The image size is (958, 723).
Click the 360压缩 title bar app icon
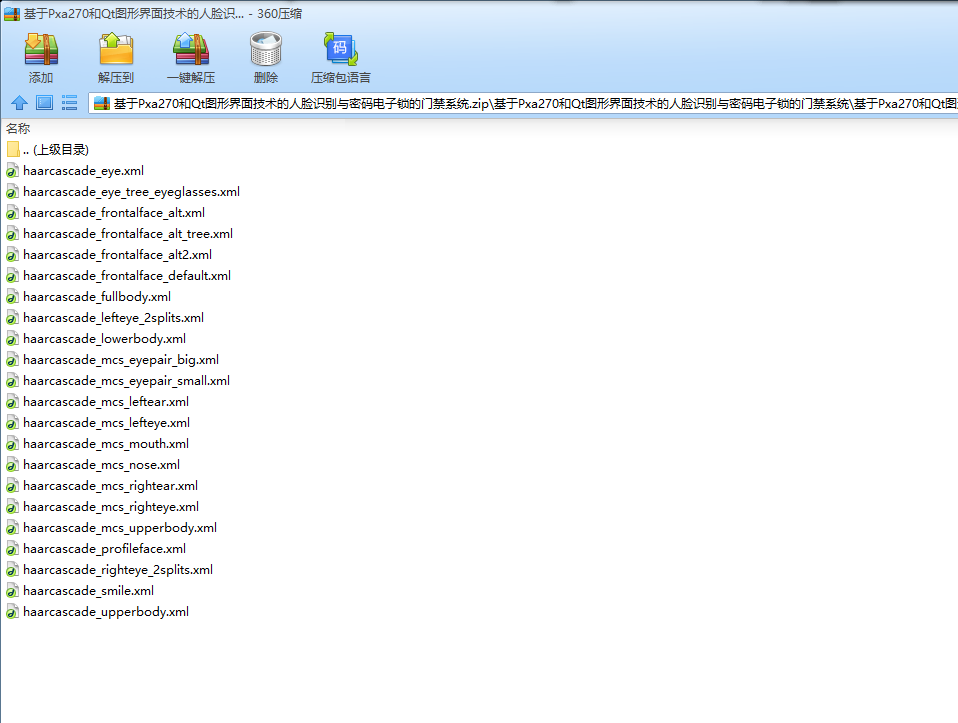12,13
